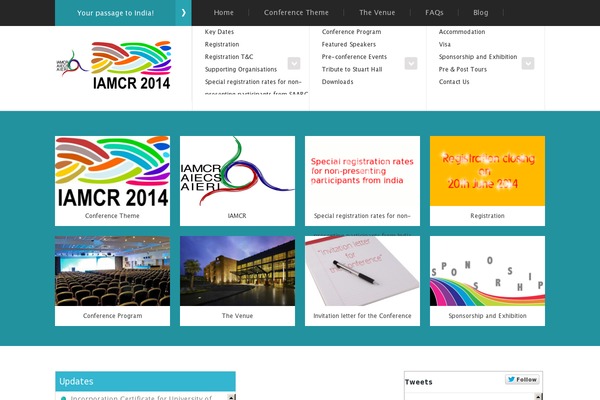Viewport: 600px width, 400px height.
Task: Open the Key Dates link
Action: tap(219, 32)
